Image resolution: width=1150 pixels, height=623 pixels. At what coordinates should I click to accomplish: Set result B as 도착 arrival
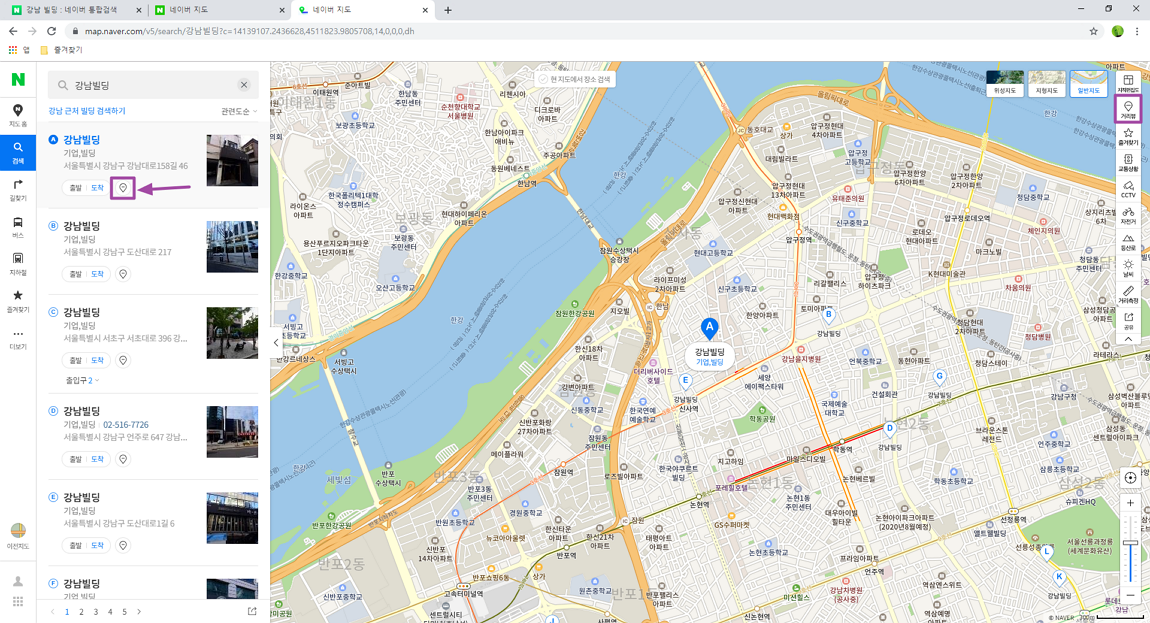98,274
